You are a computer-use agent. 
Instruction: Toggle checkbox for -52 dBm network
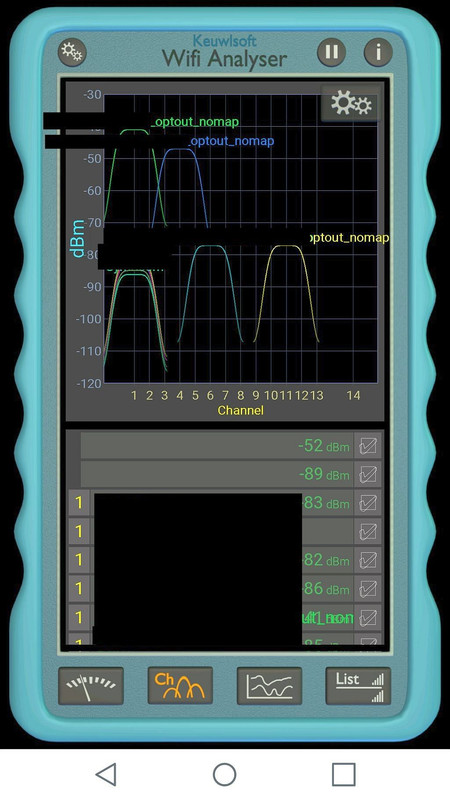368,446
